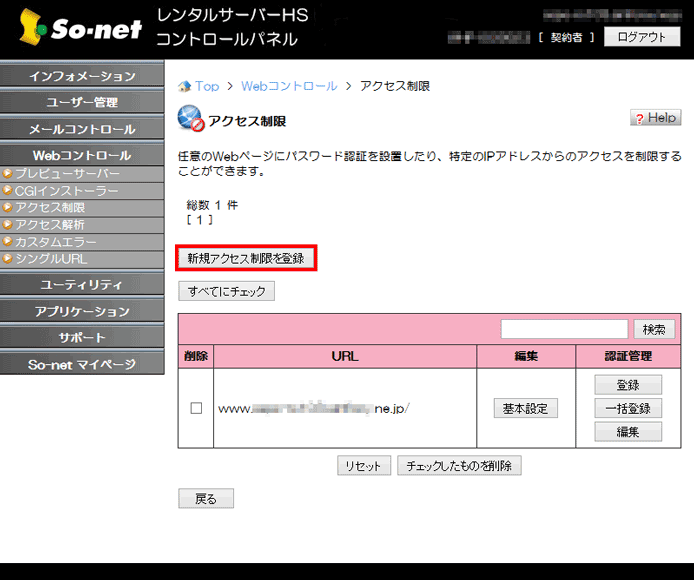
Task: Click the search text field
Action: (564, 329)
